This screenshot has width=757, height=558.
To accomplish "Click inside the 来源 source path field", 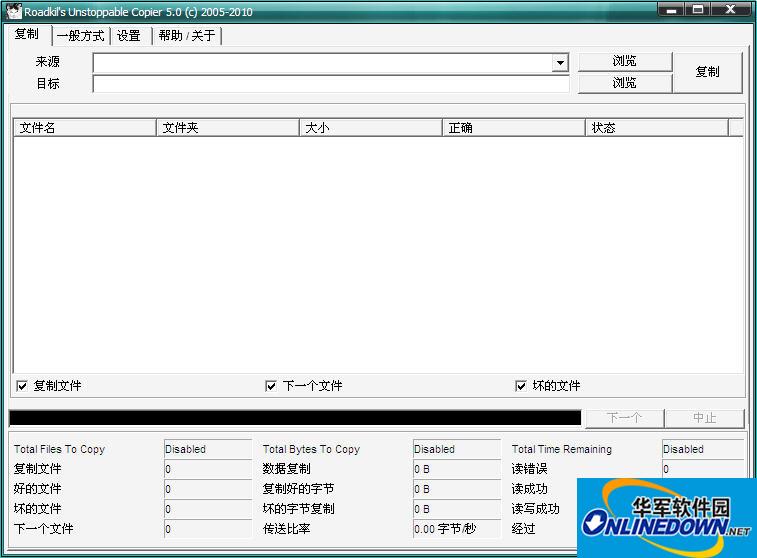I will 322,63.
